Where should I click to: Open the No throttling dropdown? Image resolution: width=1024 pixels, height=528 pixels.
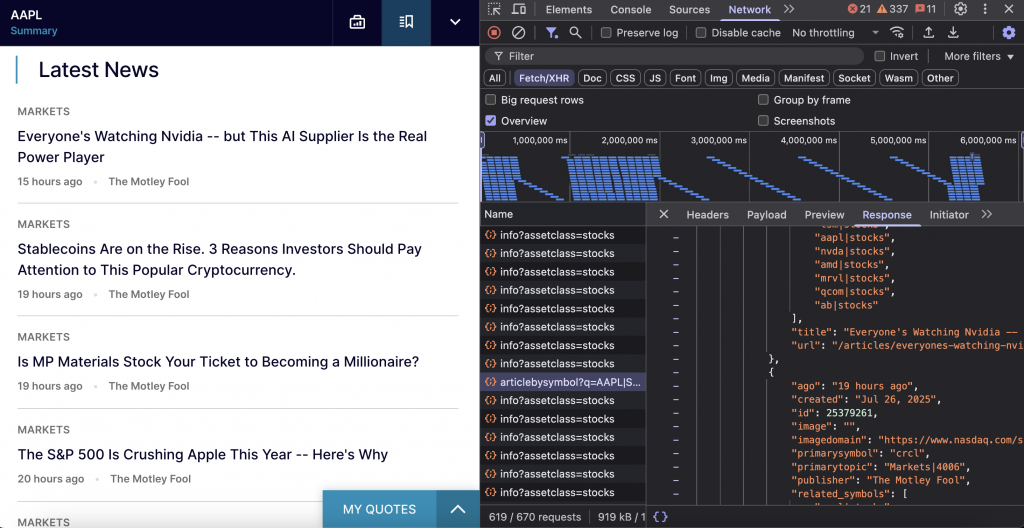830,33
